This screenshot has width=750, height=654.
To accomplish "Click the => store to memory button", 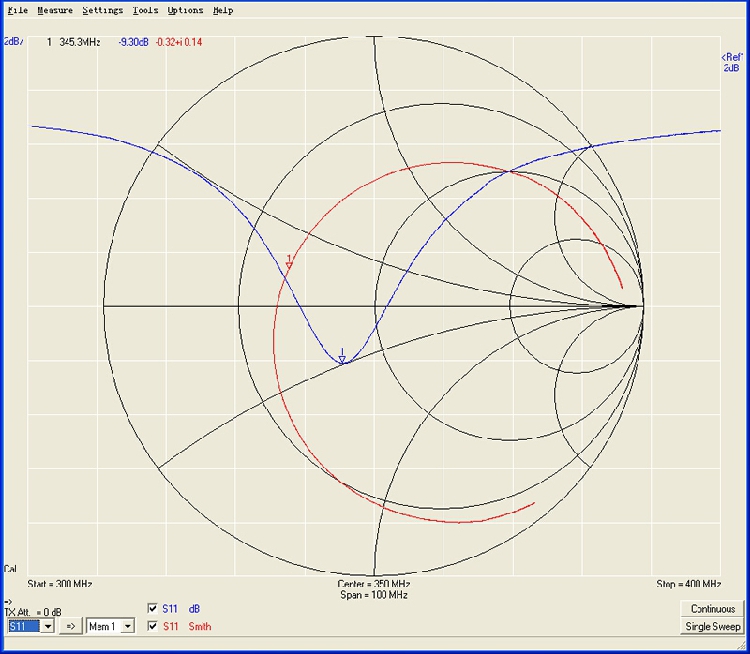I will tap(70, 626).
